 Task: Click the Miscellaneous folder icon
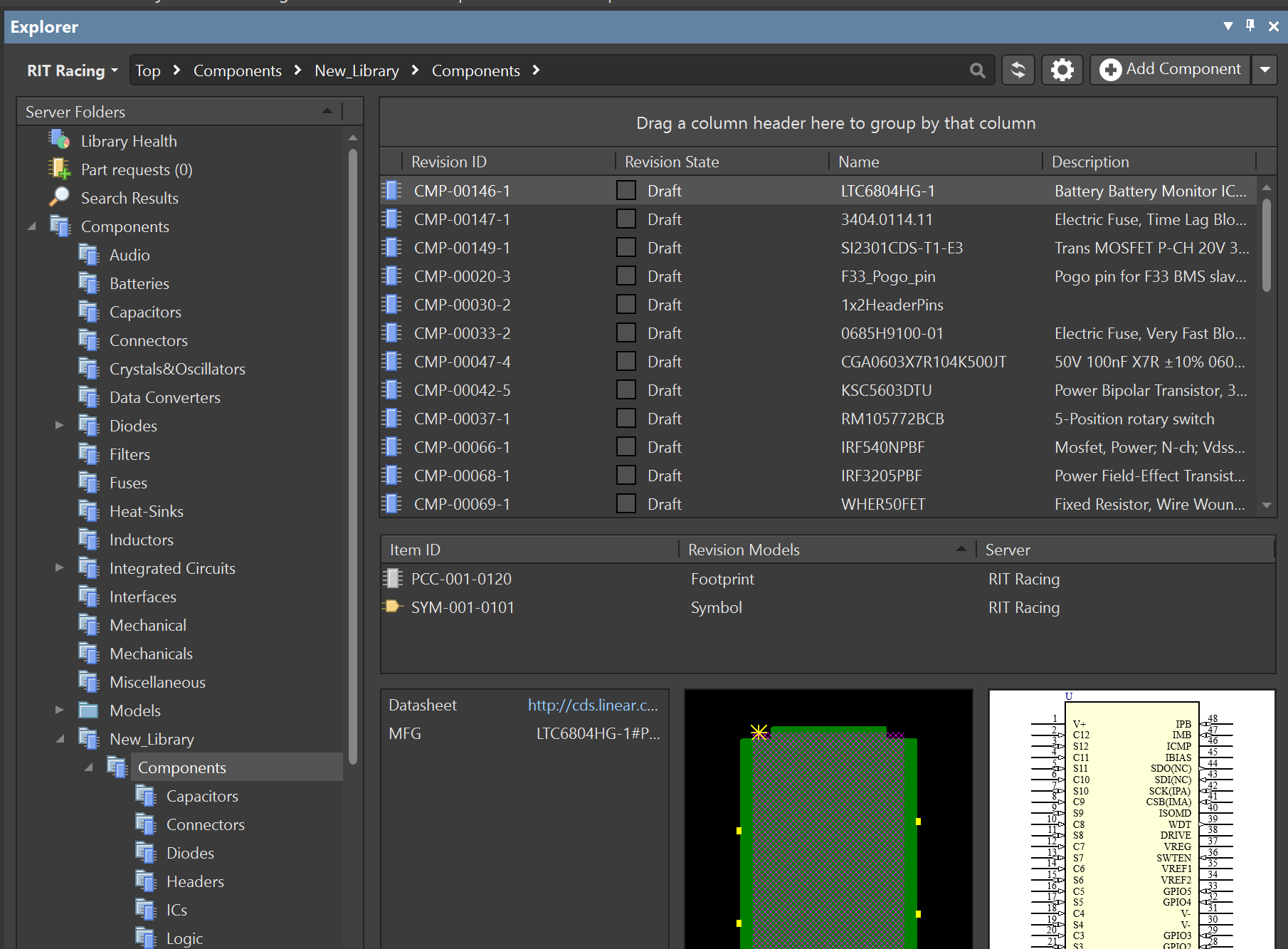tap(88, 681)
